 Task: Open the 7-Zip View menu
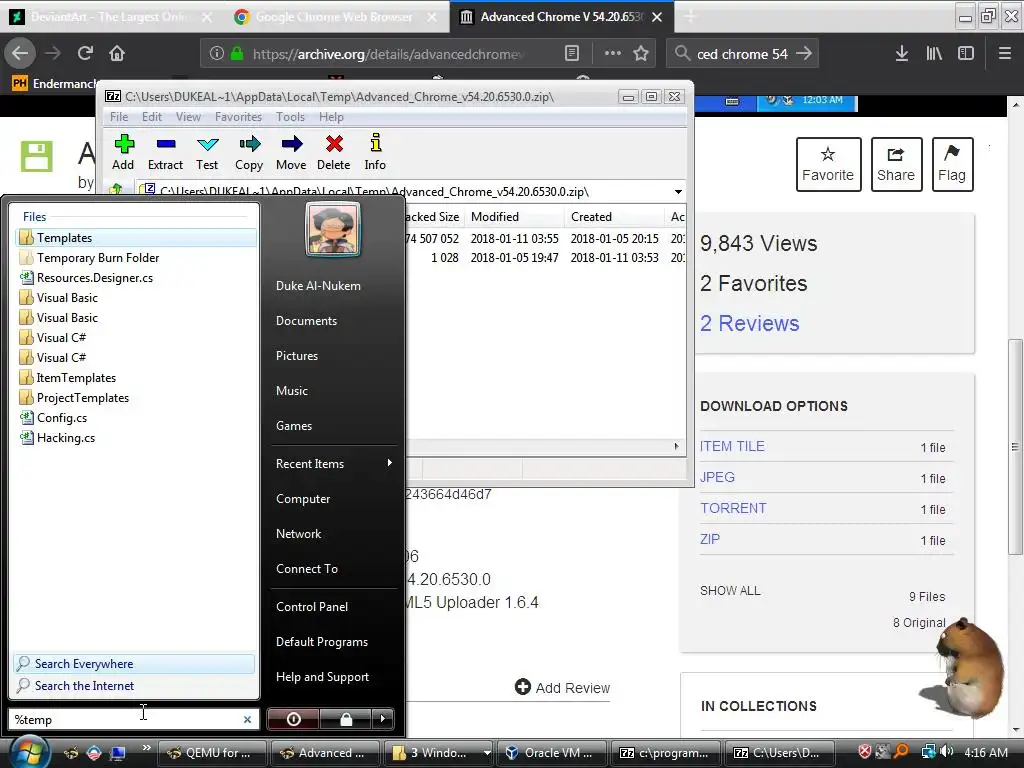188,117
